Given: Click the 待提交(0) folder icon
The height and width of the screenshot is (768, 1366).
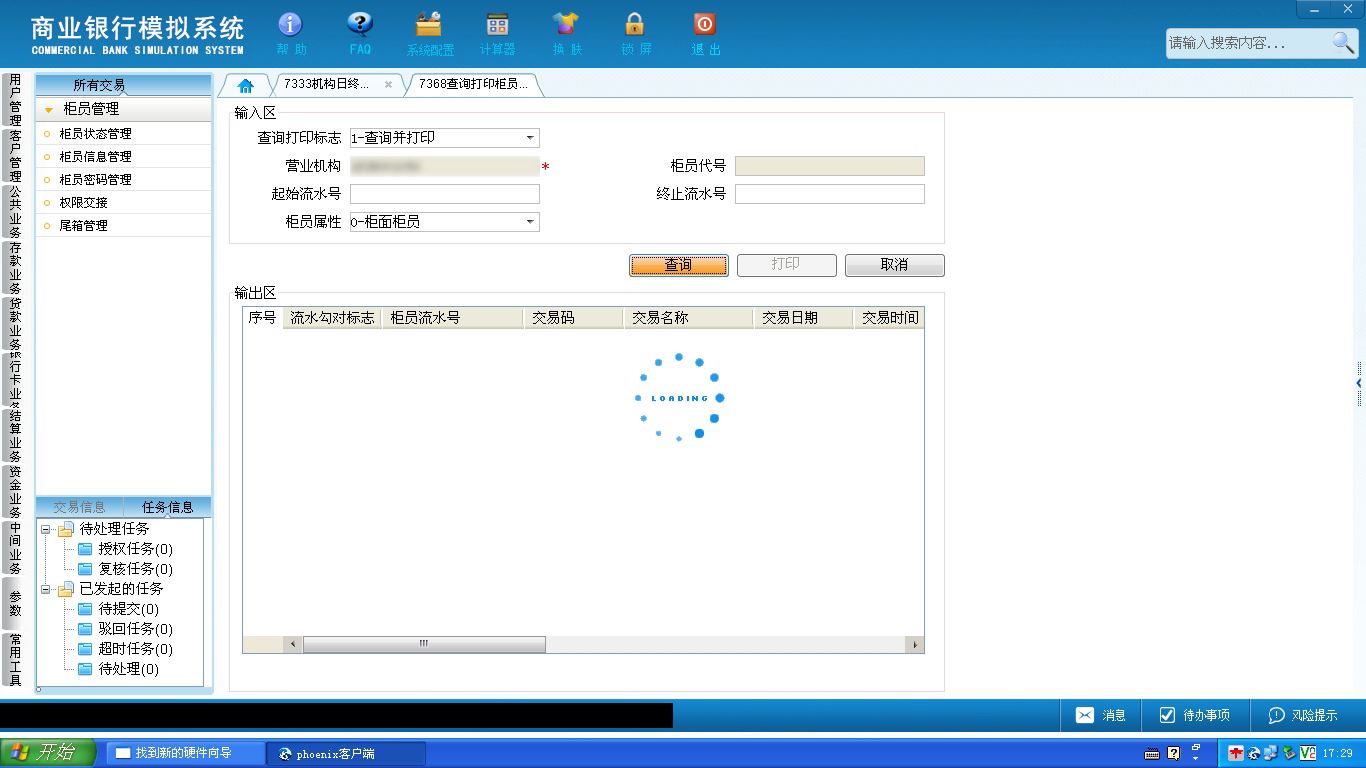Looking at the screenshot, I should pyautogui.click(x=85, y=609).
